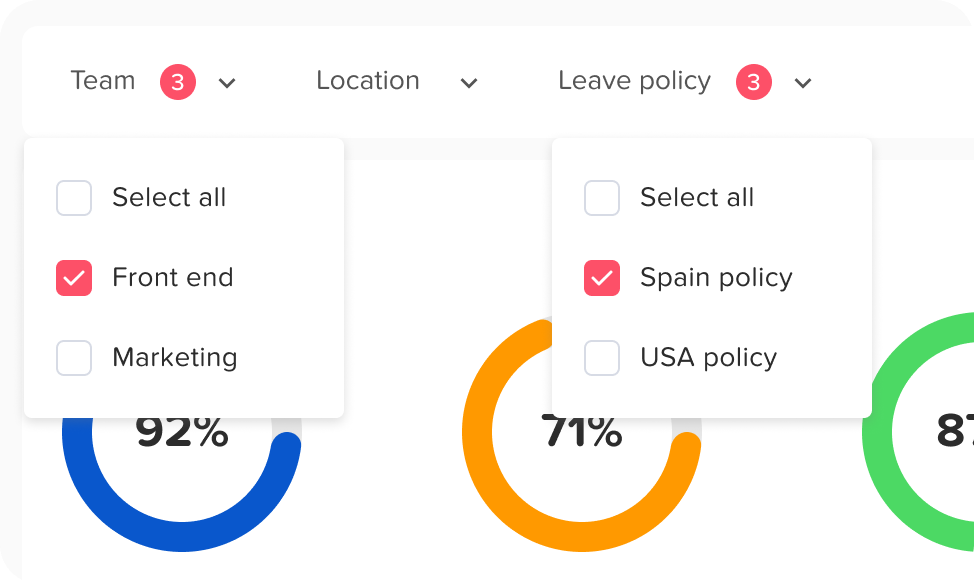The width and height of the screenshot is (974, 584).
Task: Click the blue 92% progress ring
Action: pyautogui.click(x=180, y=535)
